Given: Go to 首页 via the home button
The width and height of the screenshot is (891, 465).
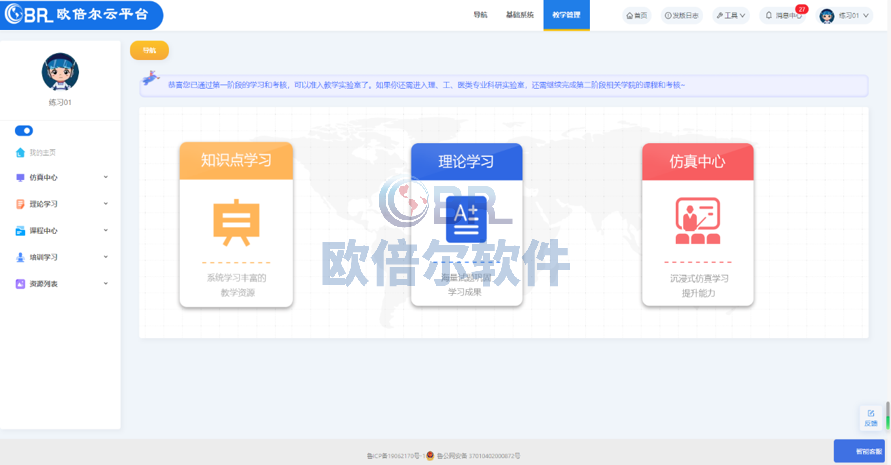Looking at the screenshot, I should click(636, 15).
